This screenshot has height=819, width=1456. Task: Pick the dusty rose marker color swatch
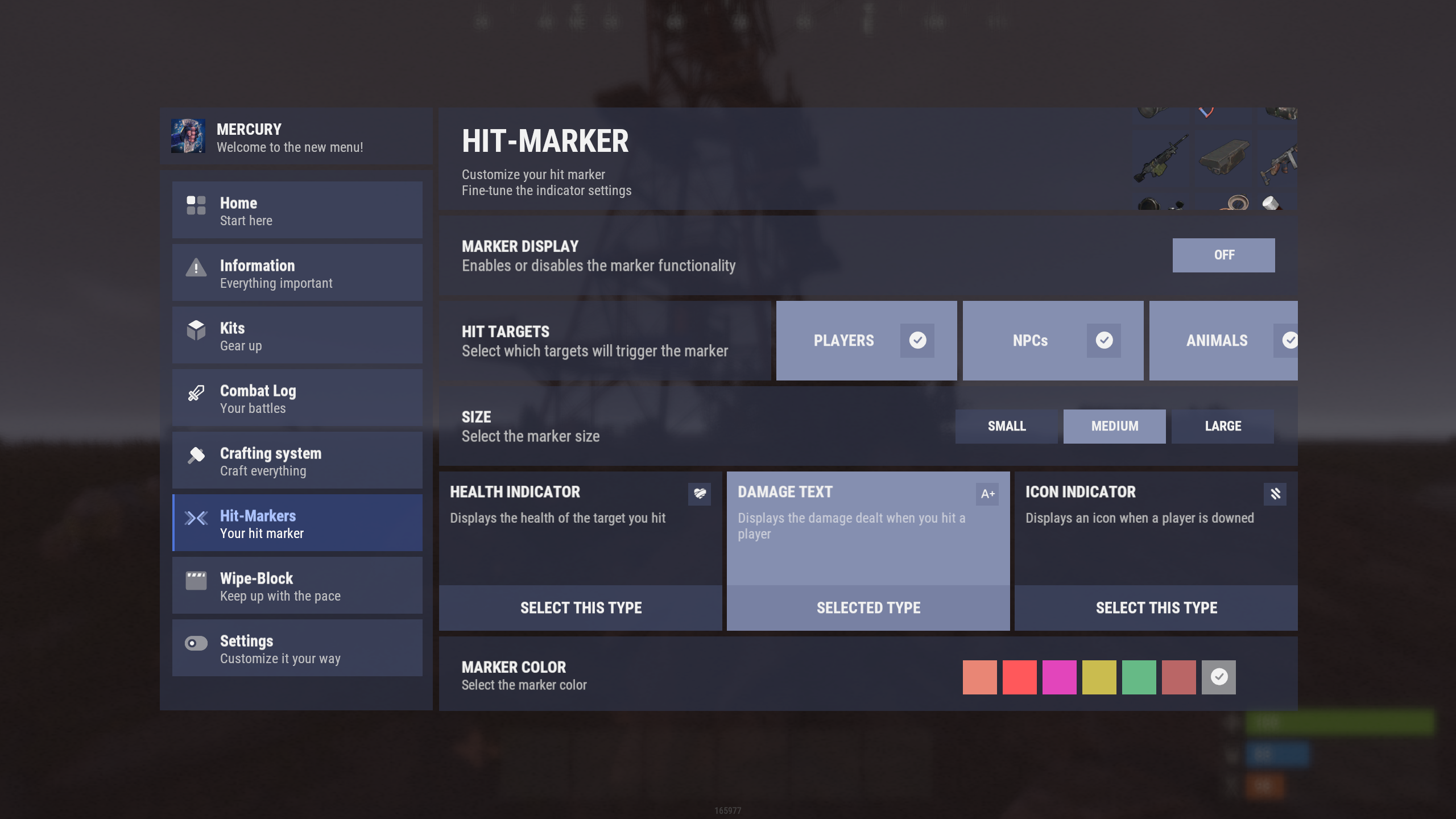(1179, 677)
